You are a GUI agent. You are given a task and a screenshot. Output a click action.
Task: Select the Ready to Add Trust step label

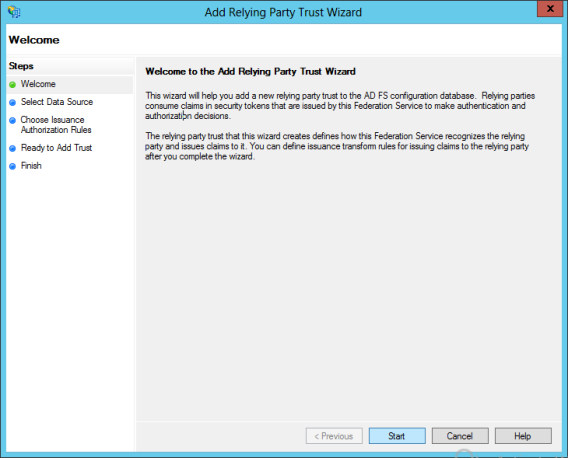pos(57,148)
